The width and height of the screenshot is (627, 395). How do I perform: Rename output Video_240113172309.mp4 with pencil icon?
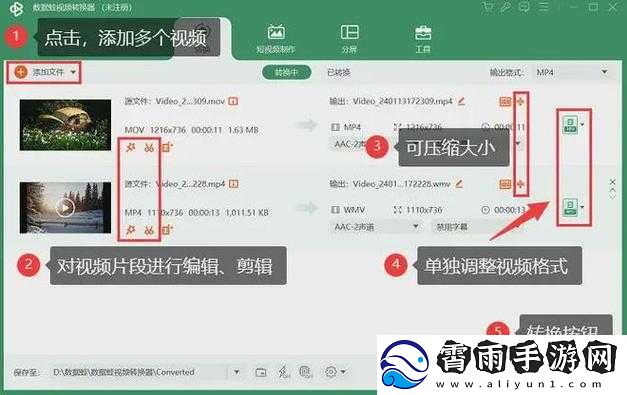(x=461, y=101)
